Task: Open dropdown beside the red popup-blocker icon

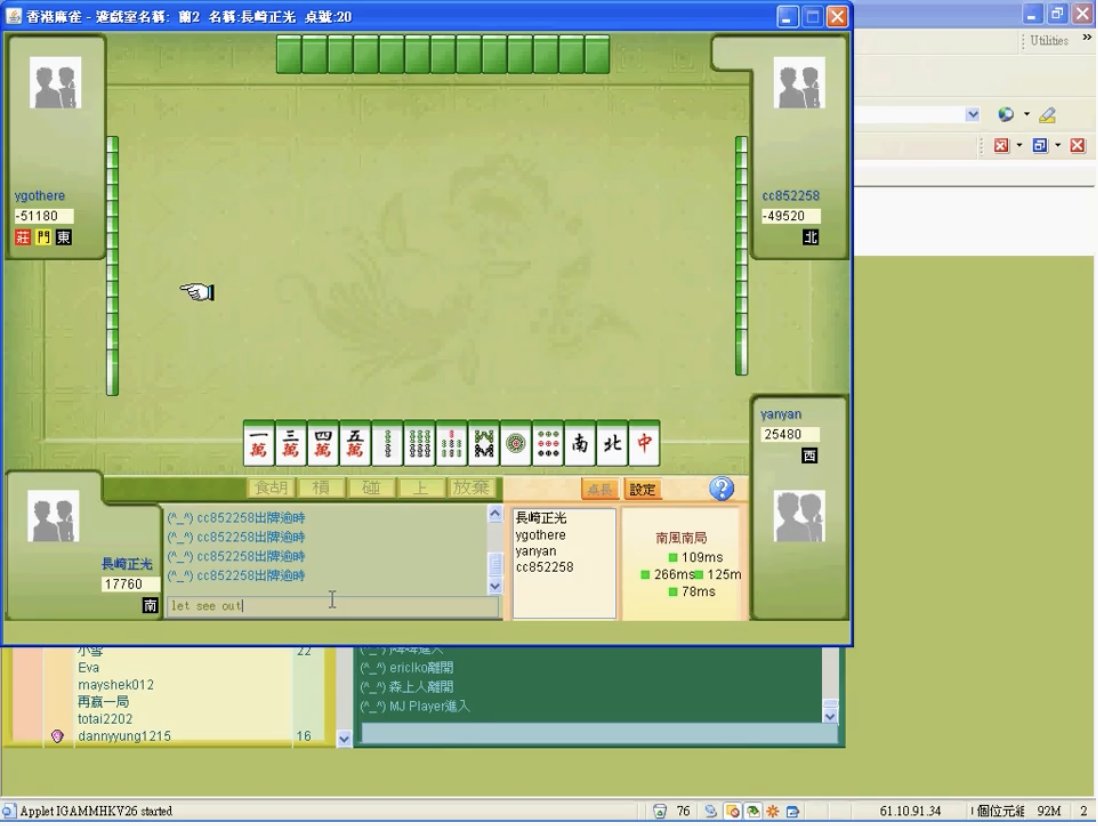Action: [x=1019, y=145]
